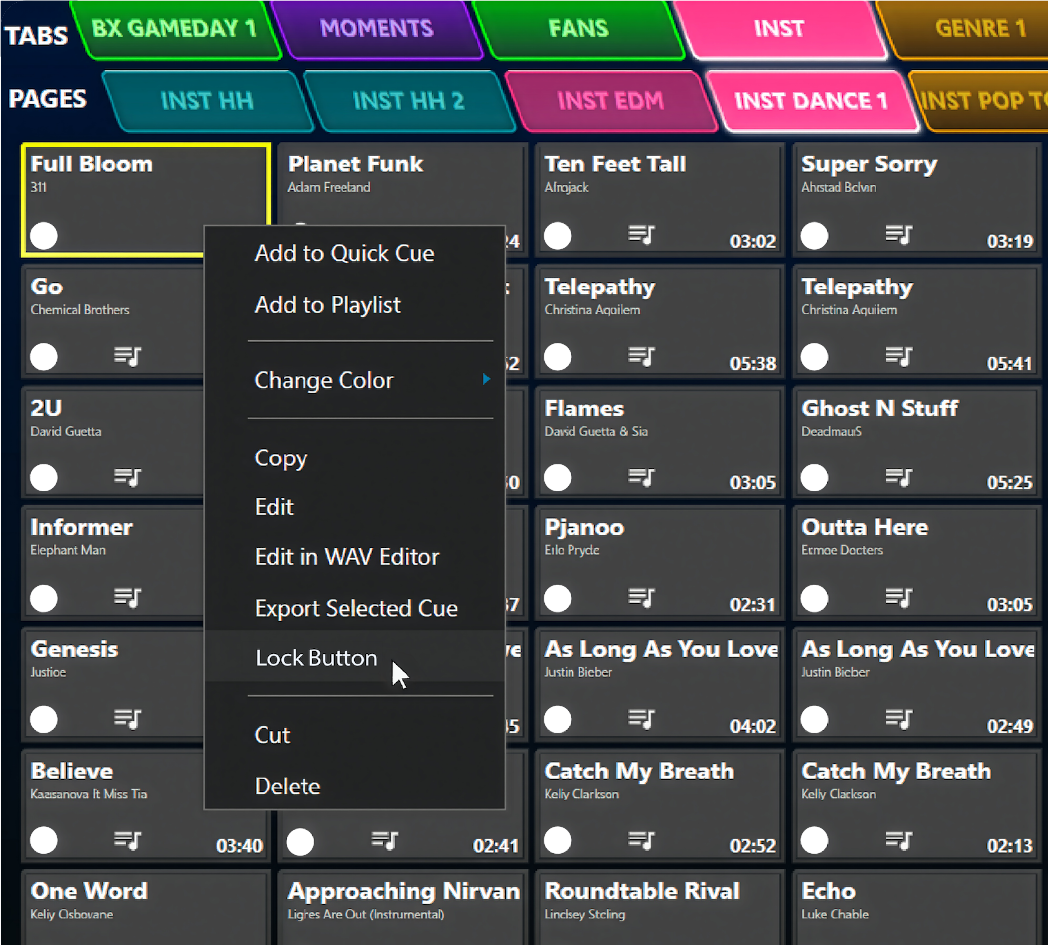Click the playlist icon on Informer cue
Viewport: 1048px width, 945px height.
[127, 597]
